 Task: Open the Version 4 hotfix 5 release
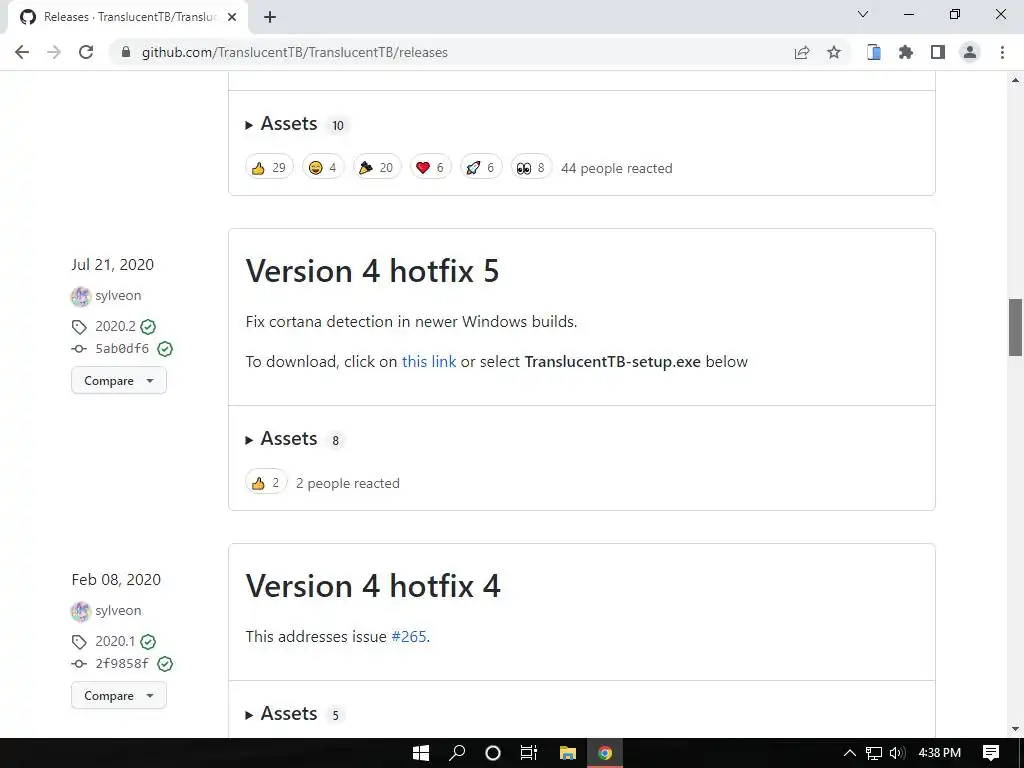[x=372, y=271]
